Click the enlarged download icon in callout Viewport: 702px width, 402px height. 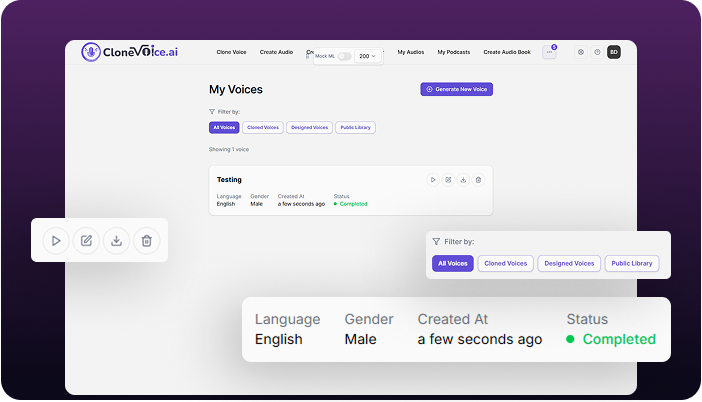coord(117,240)
